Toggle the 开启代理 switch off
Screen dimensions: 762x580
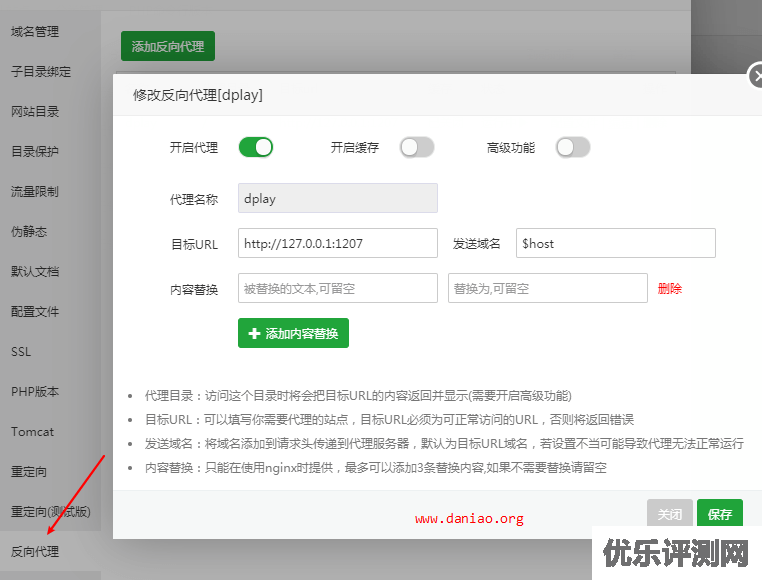(x=256, y=147)
